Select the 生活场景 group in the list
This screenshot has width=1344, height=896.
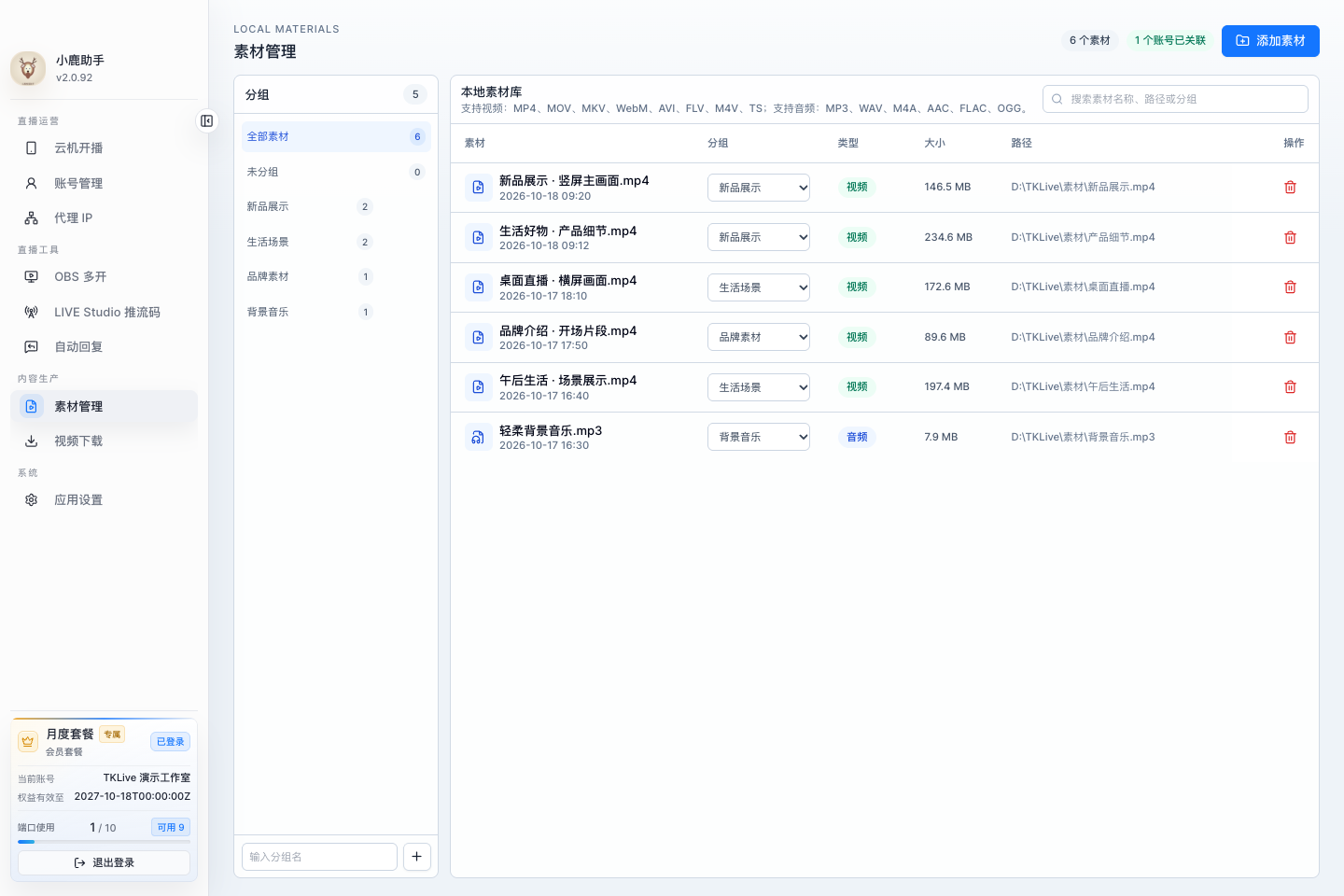tap(310, 242)
